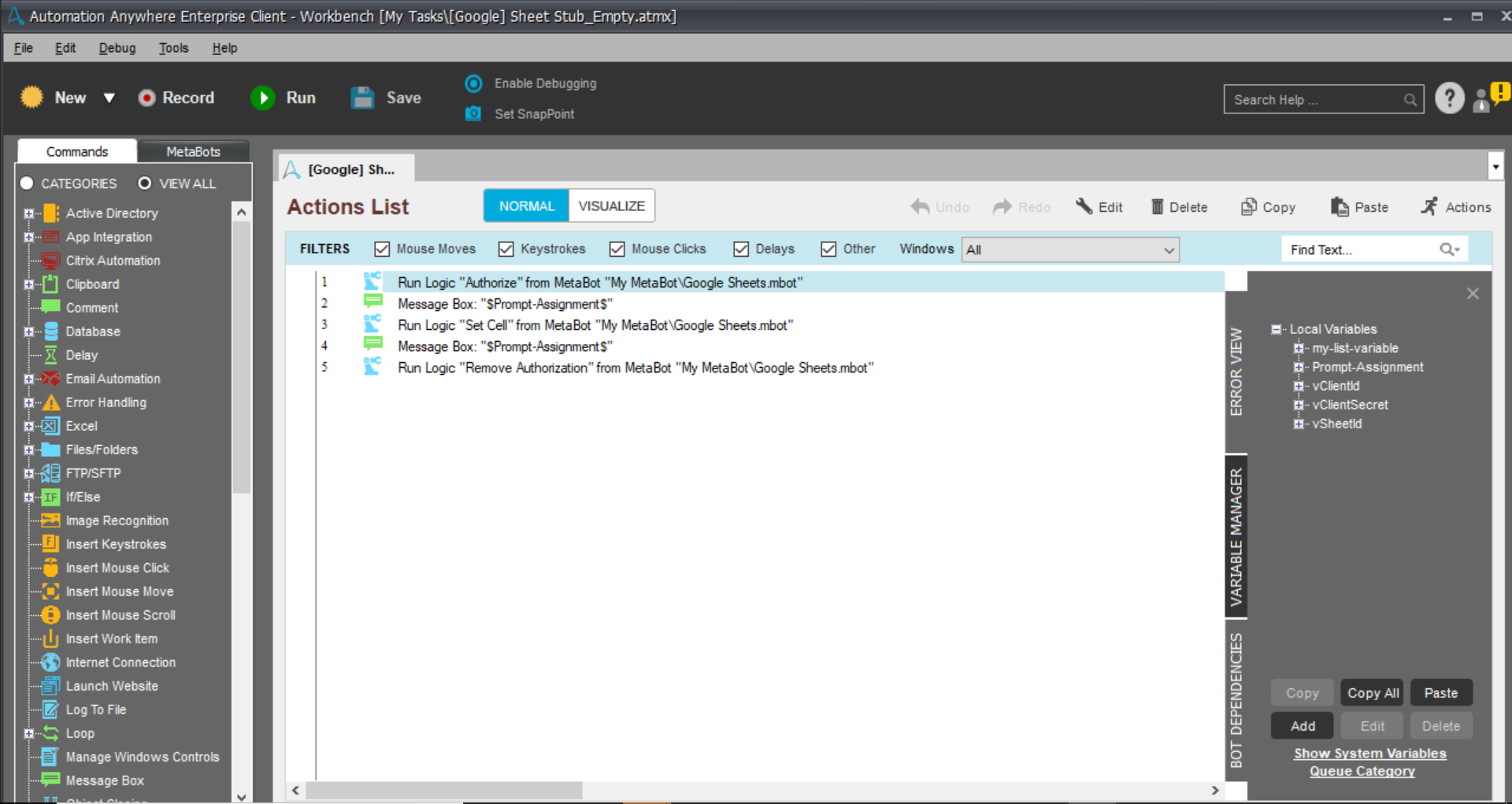Click the Delete trash icon
Viewport: 1512px width, 804px height.
1158,206
